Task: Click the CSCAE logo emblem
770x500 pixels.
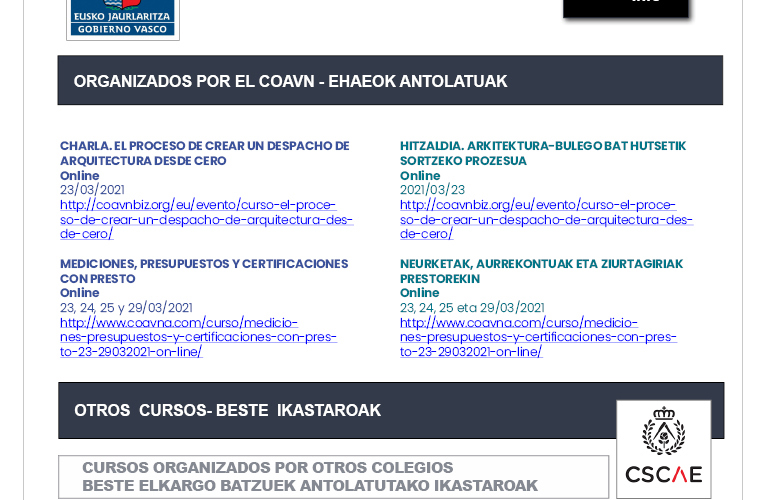Action: point(663,449)
